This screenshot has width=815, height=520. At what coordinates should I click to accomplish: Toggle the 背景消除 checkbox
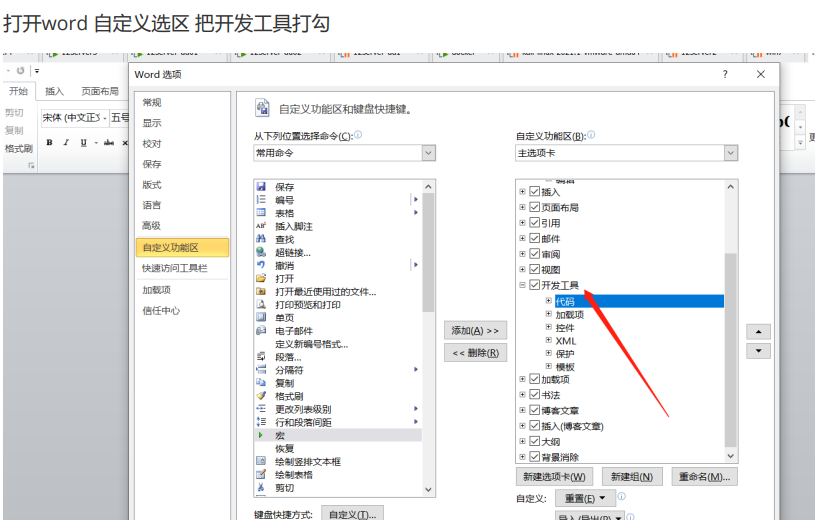[x=534, y=456]
